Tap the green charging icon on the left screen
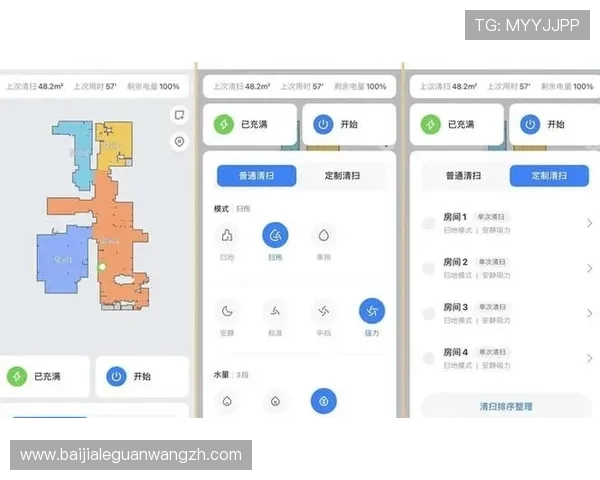This screenshot has height=480, width=600. (17, 376)
